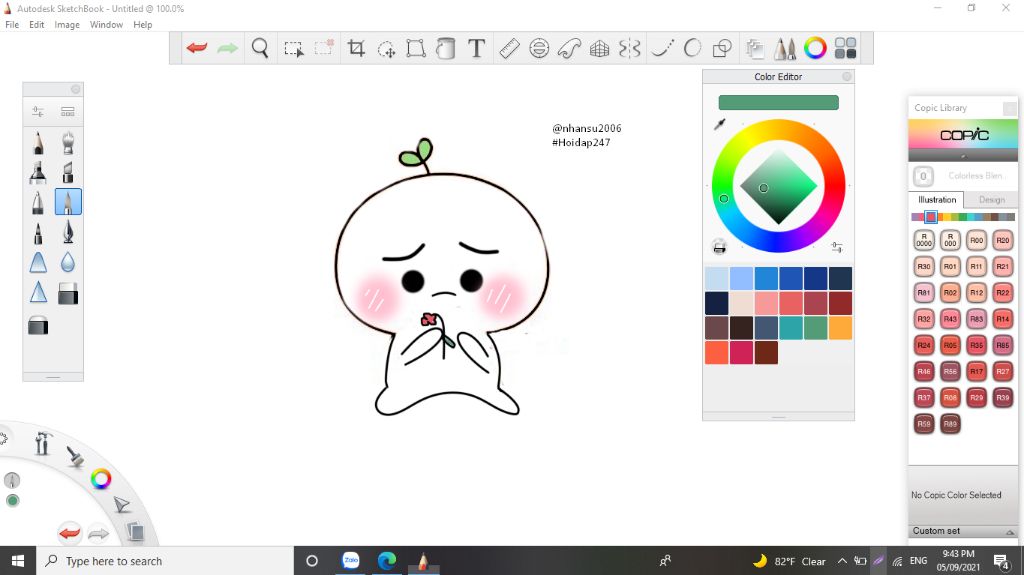Toggle the Symmetry tool
The height and width of the screenshot is (575, 1024).
coord(630,48)
